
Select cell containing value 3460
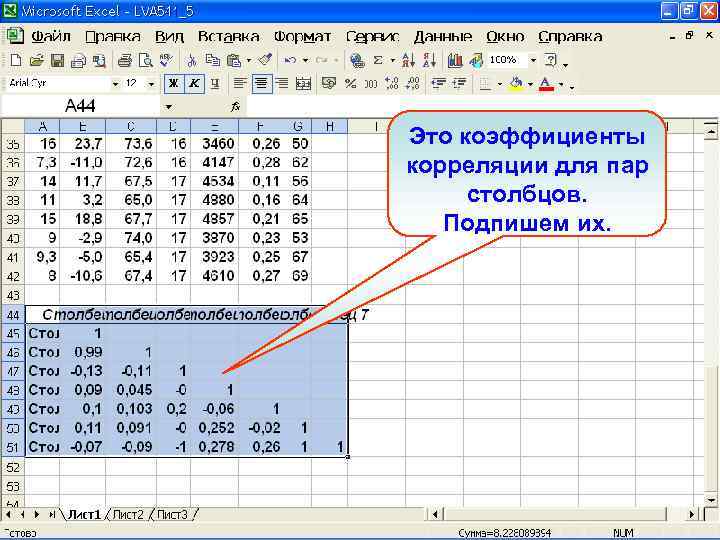pos(215,144)
